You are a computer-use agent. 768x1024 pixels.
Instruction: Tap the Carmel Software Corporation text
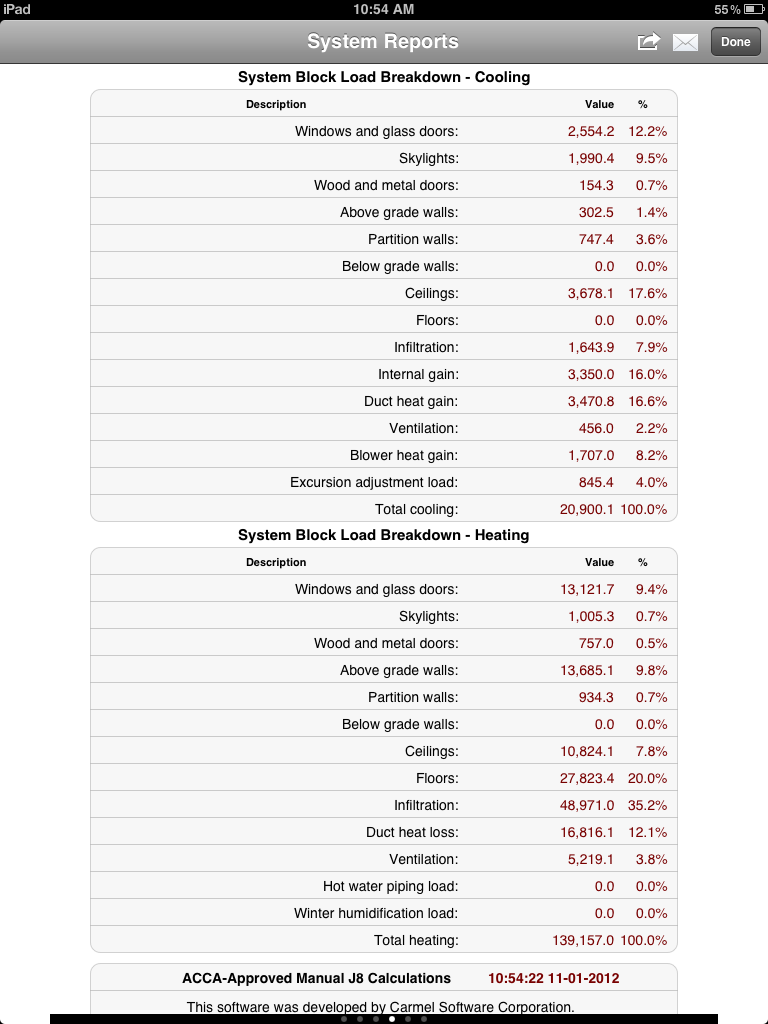point(482,1006)
